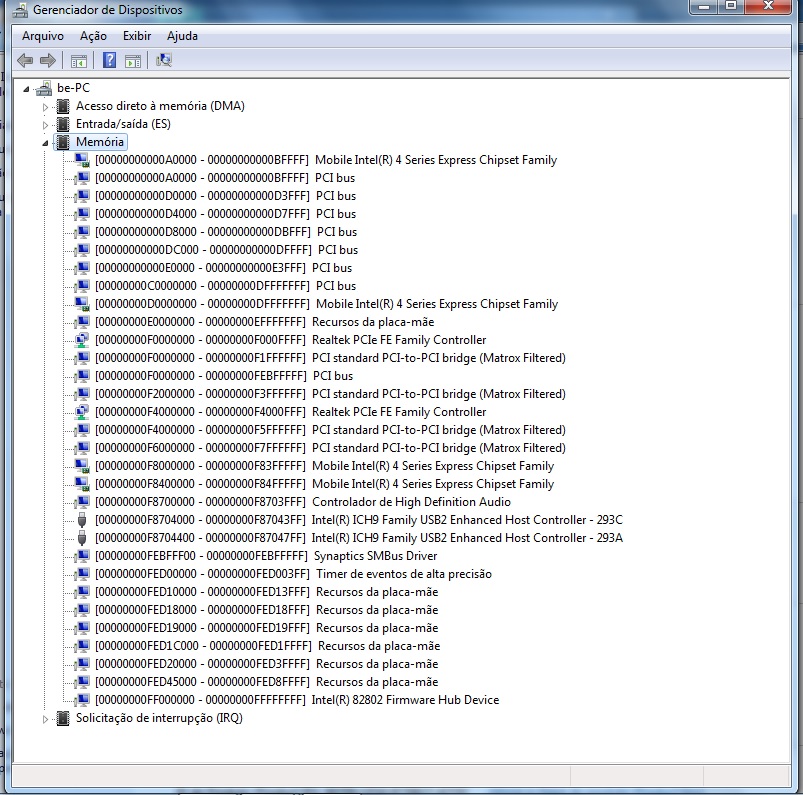Select Recursos da placa-mãe at FED10000

point(267,592)
